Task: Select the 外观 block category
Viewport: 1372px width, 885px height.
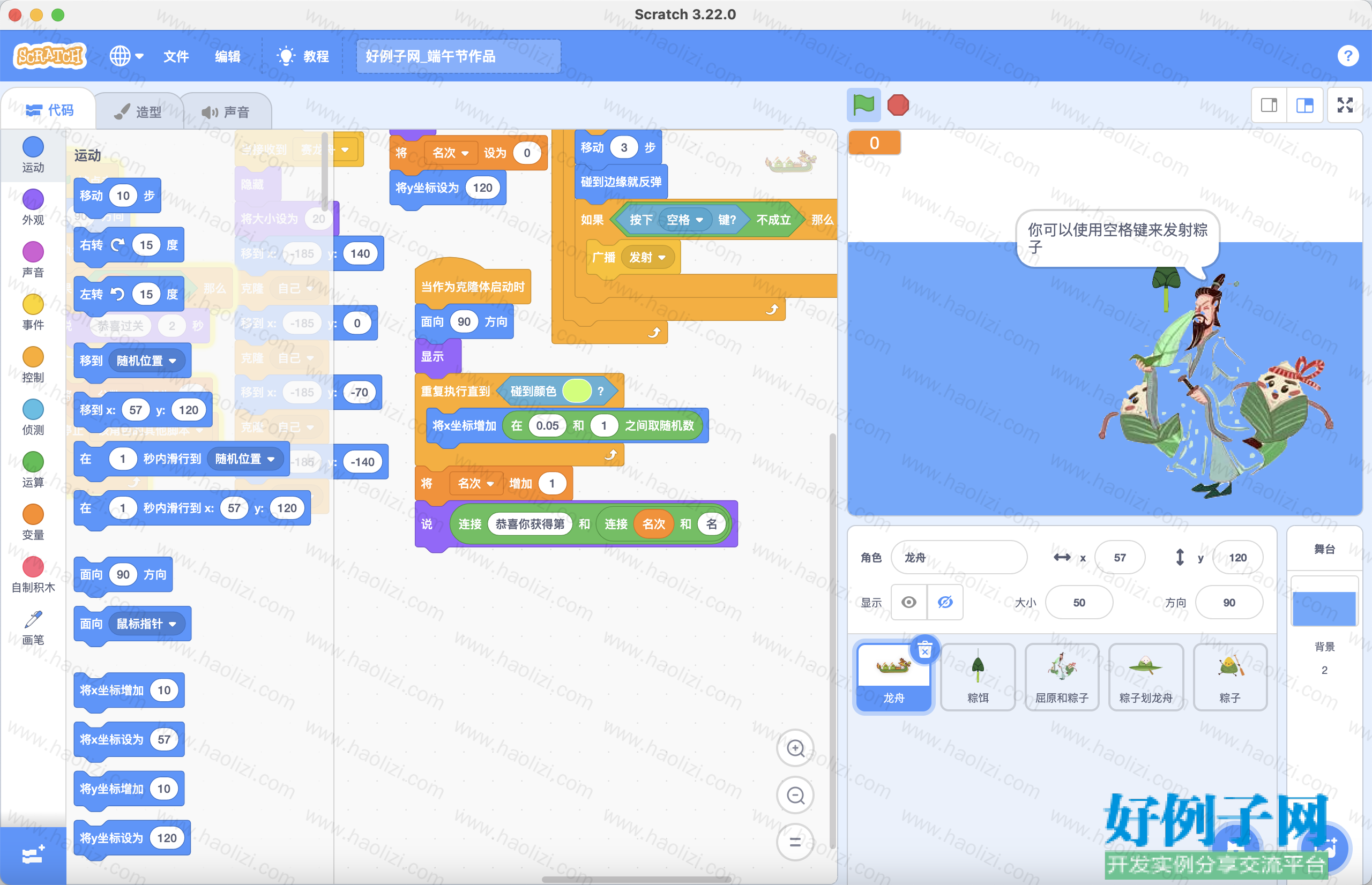Action: 33,207
